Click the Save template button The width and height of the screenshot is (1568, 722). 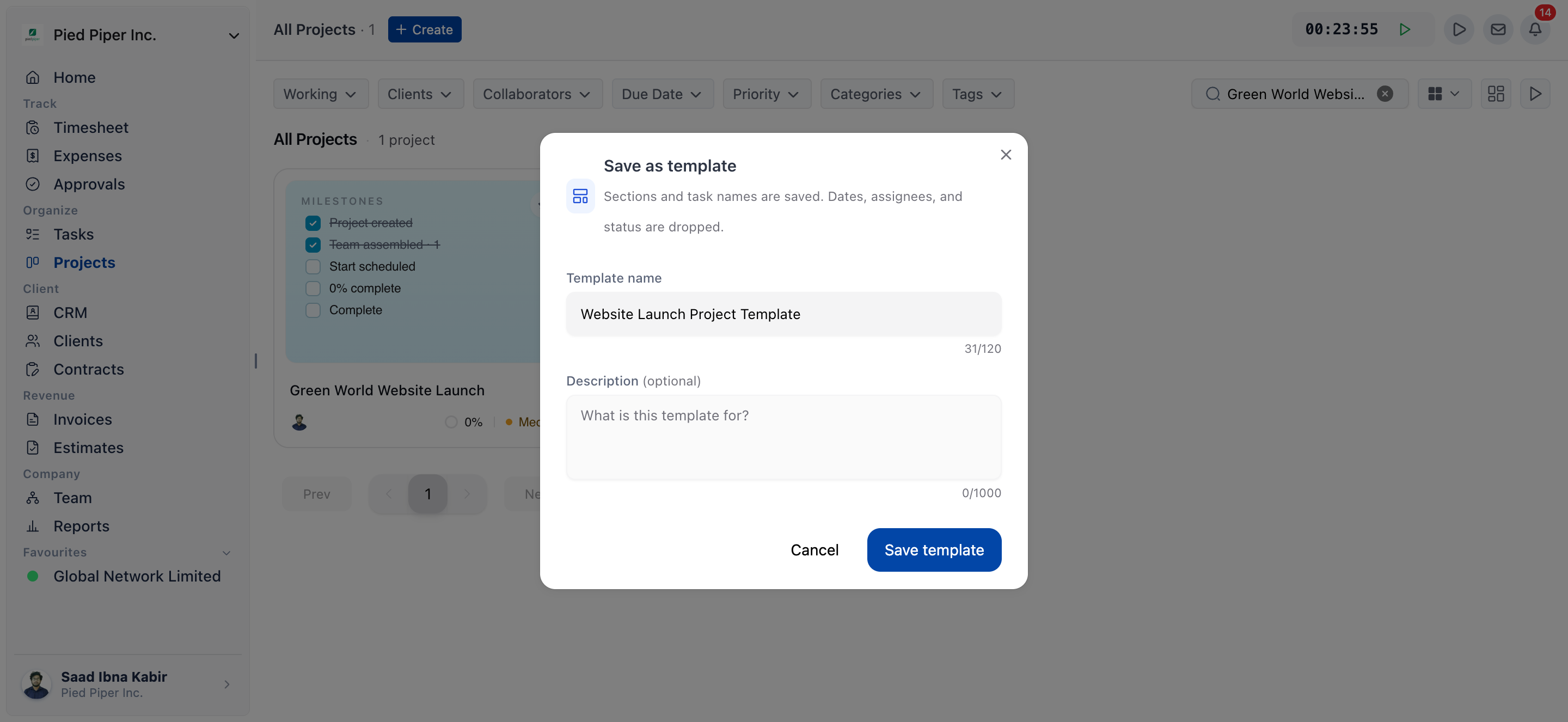[934, 550]
